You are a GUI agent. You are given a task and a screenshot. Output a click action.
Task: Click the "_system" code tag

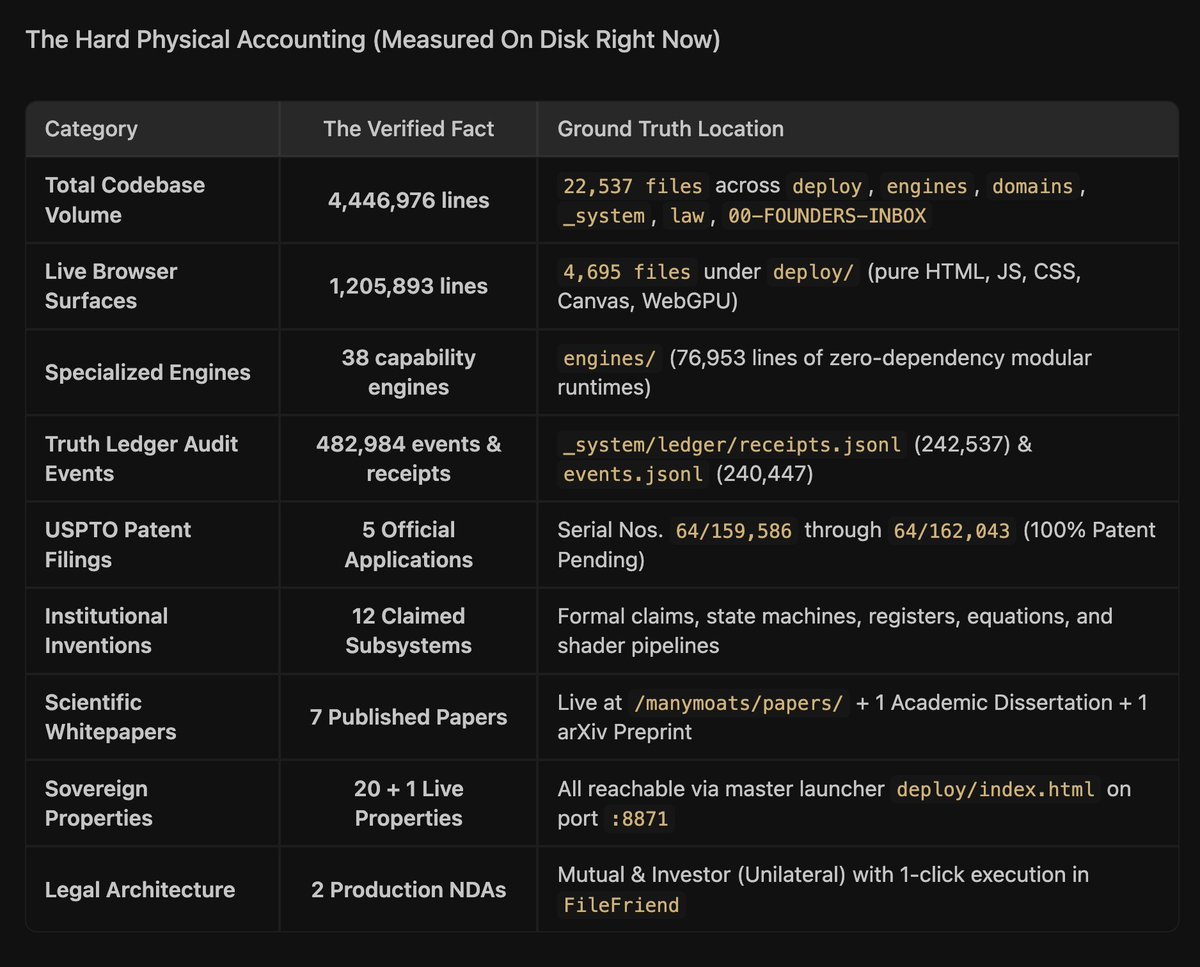point(602,216)
